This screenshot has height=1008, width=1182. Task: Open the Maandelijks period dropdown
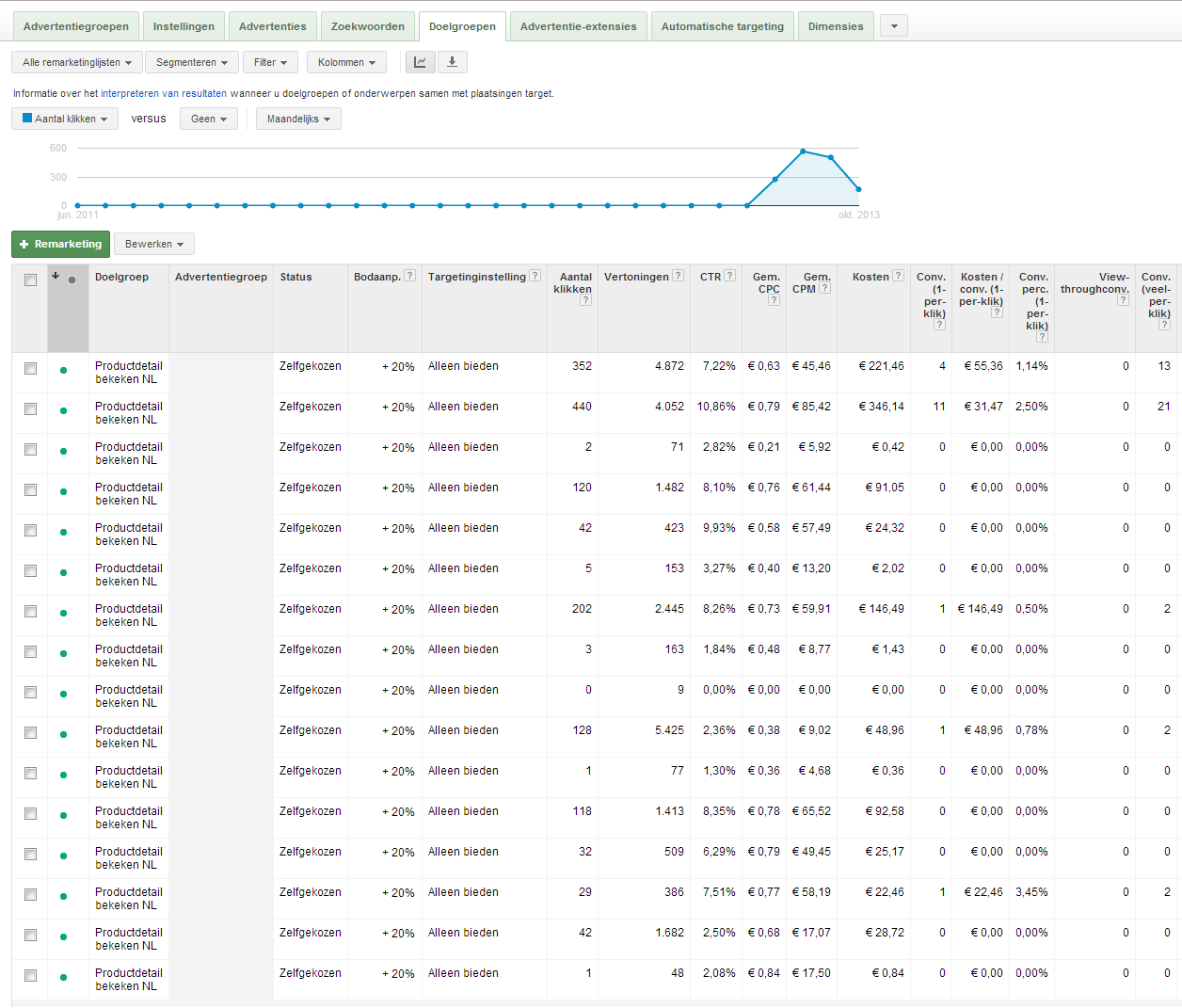pos(298,119)
